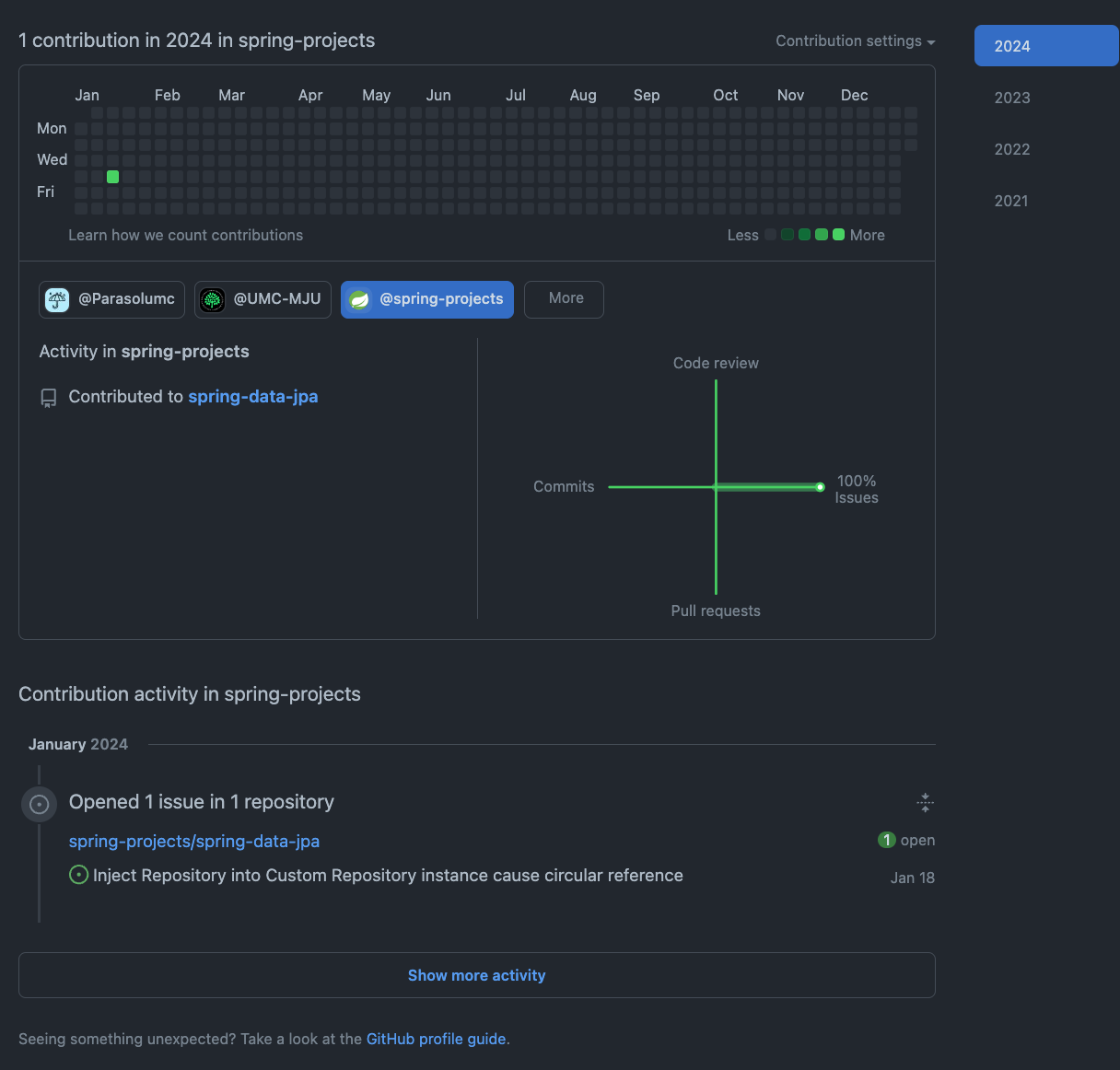Click the issue-opened timeline icon
This screenshot has width=1120, height=1070.
(39, 804)
